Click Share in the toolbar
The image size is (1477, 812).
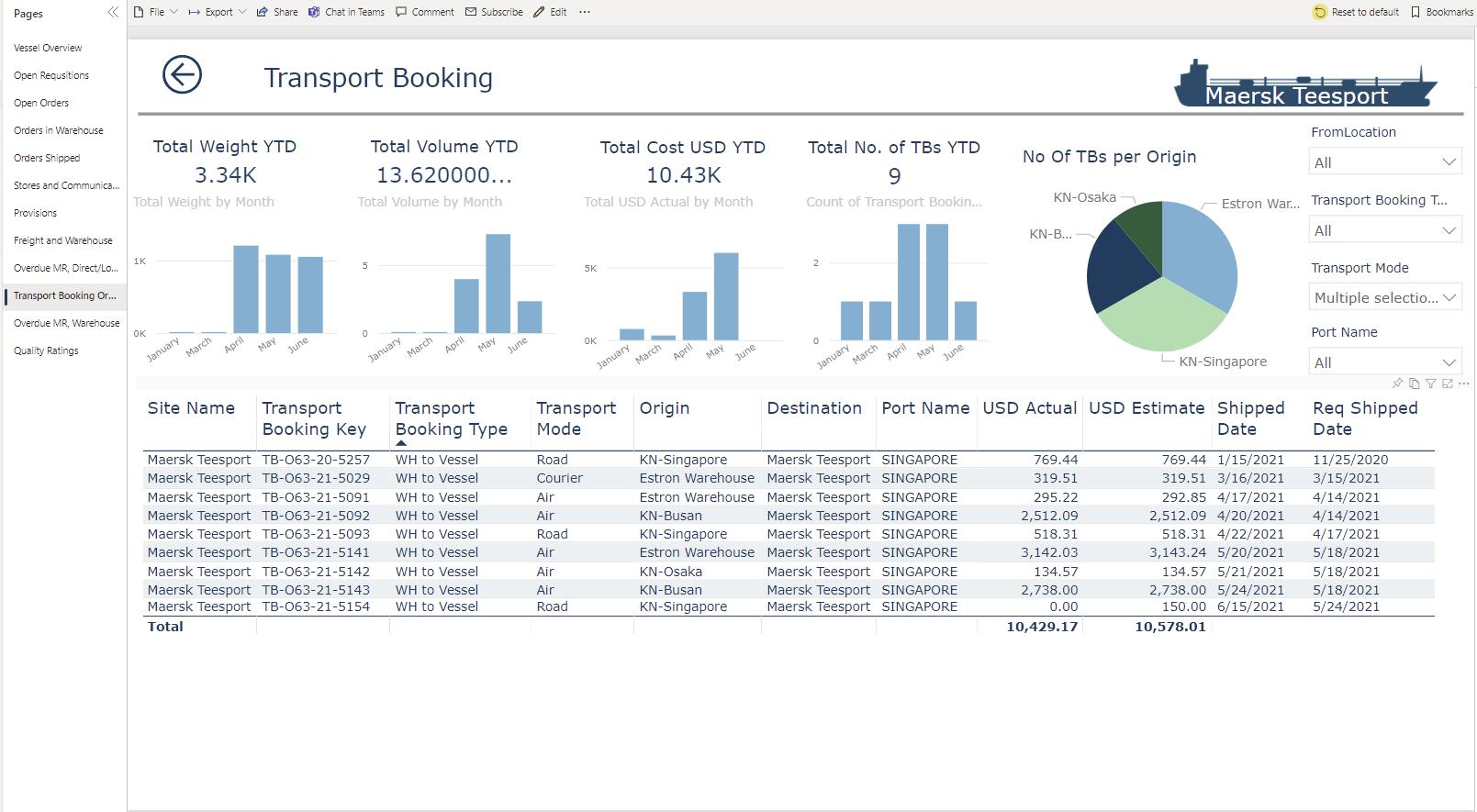[277, 12]
